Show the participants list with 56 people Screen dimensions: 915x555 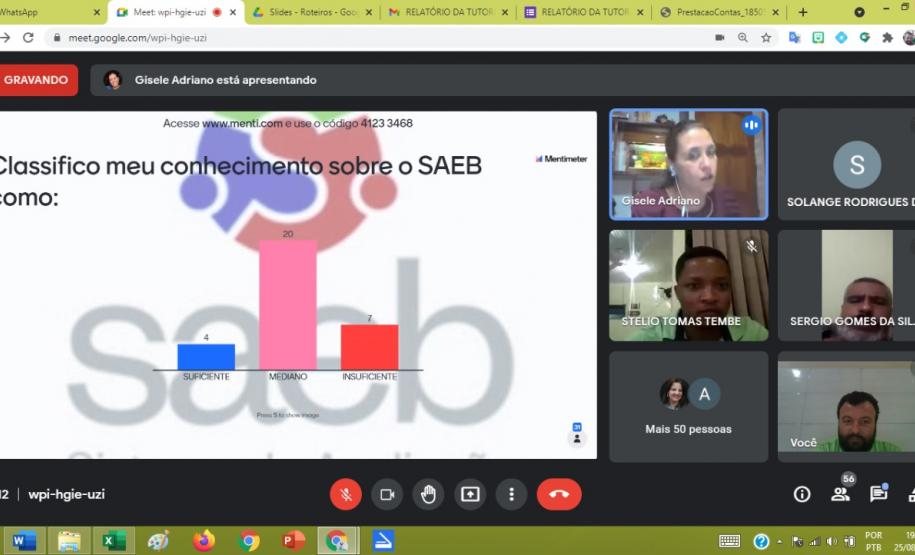coord(840,493)
